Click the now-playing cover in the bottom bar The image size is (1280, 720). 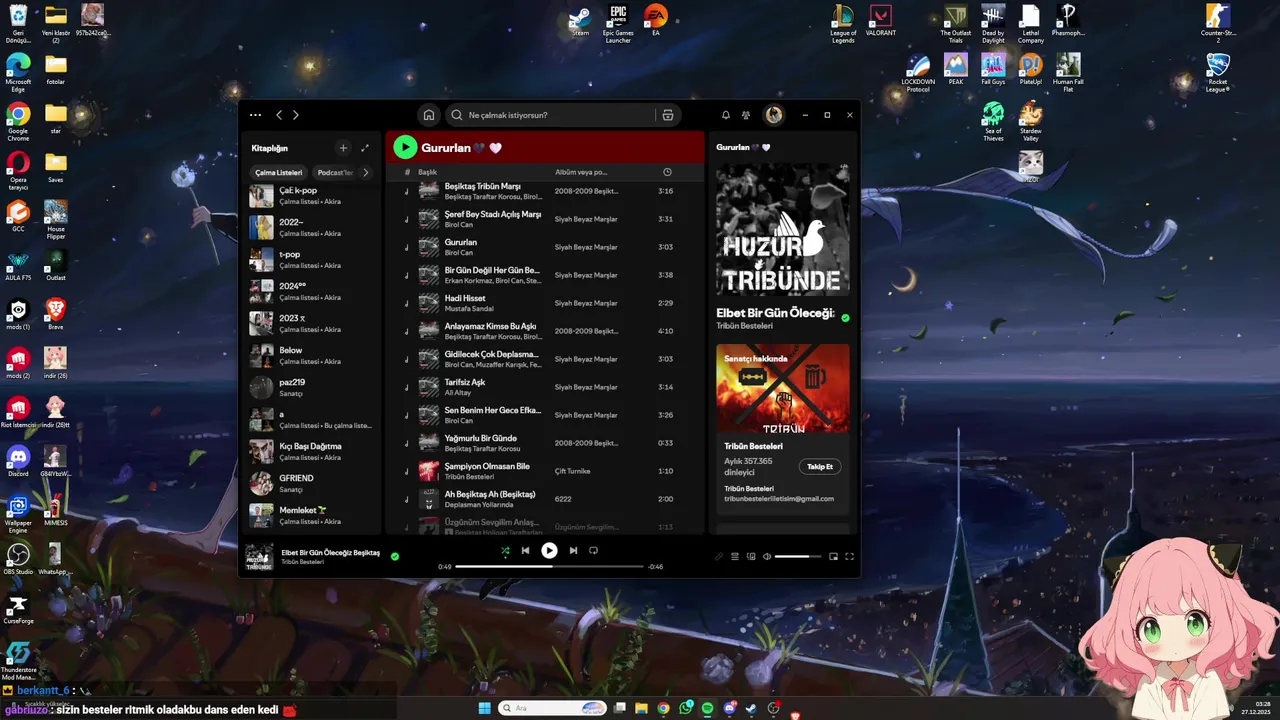[260, 557]
